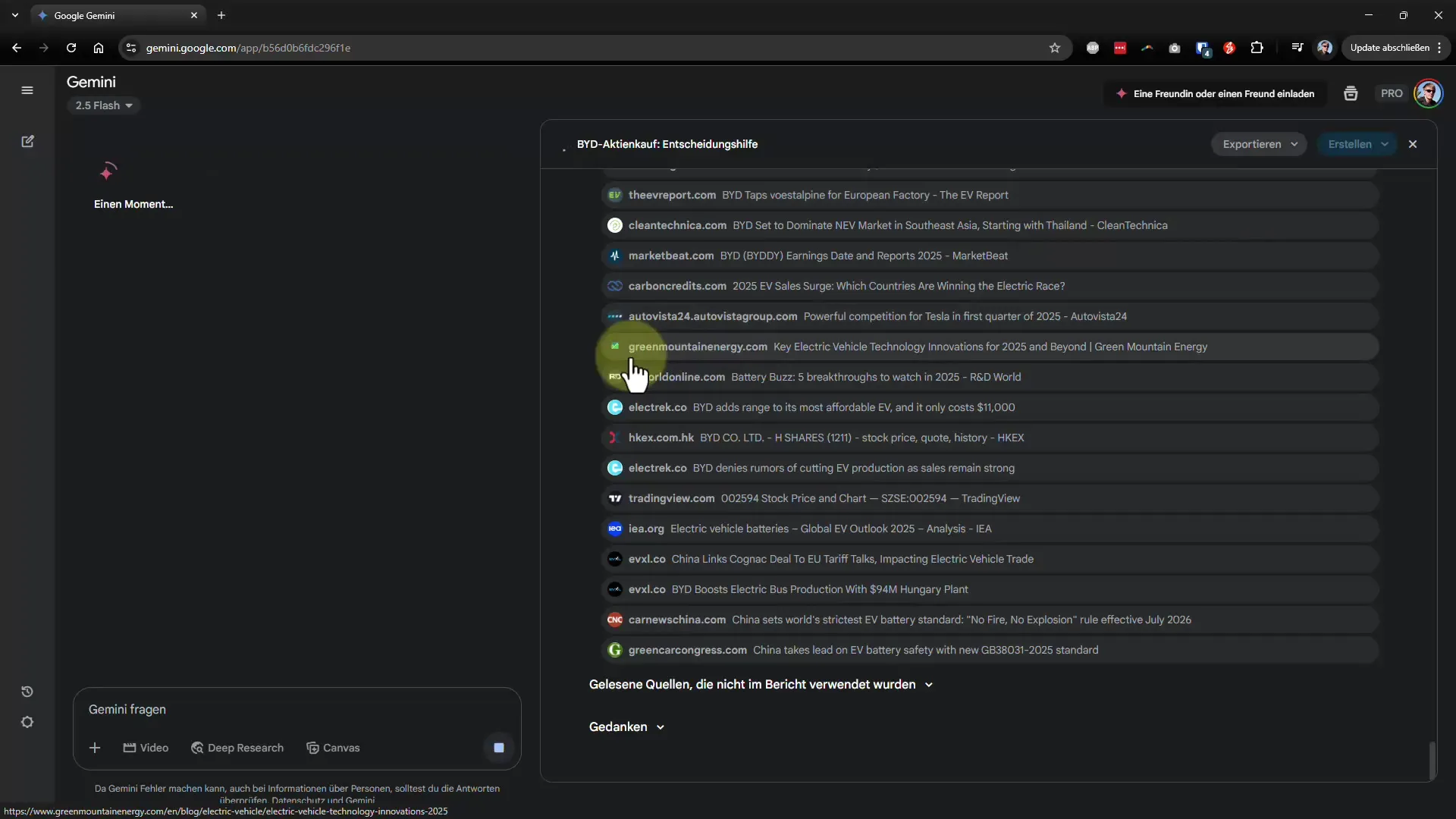This screenshot has width=1456, height=819.
Task: Expand the Gedanken section
Action: click(x=626, y=726)
